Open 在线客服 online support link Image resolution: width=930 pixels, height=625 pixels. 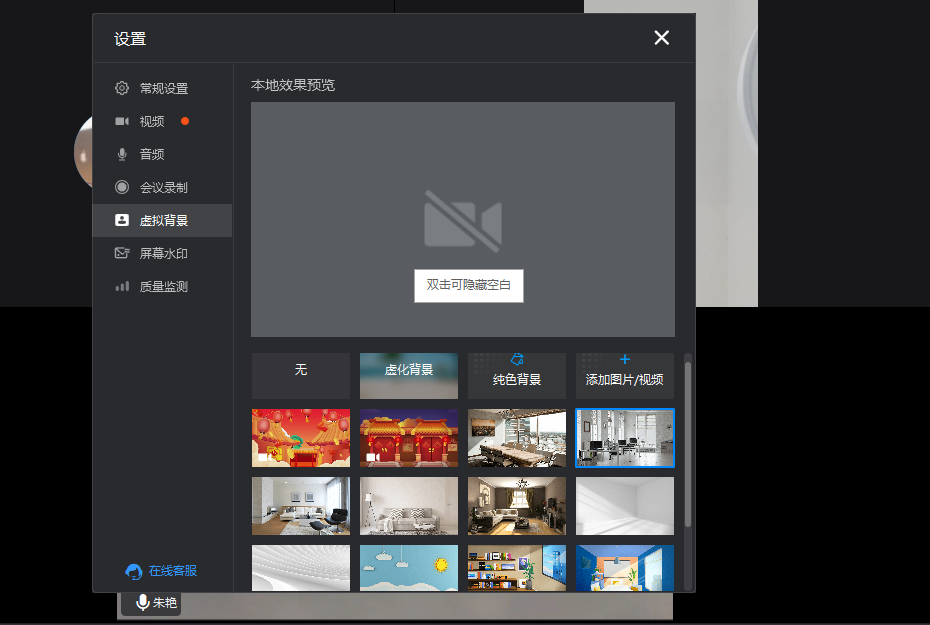click(x=173, y=570)
